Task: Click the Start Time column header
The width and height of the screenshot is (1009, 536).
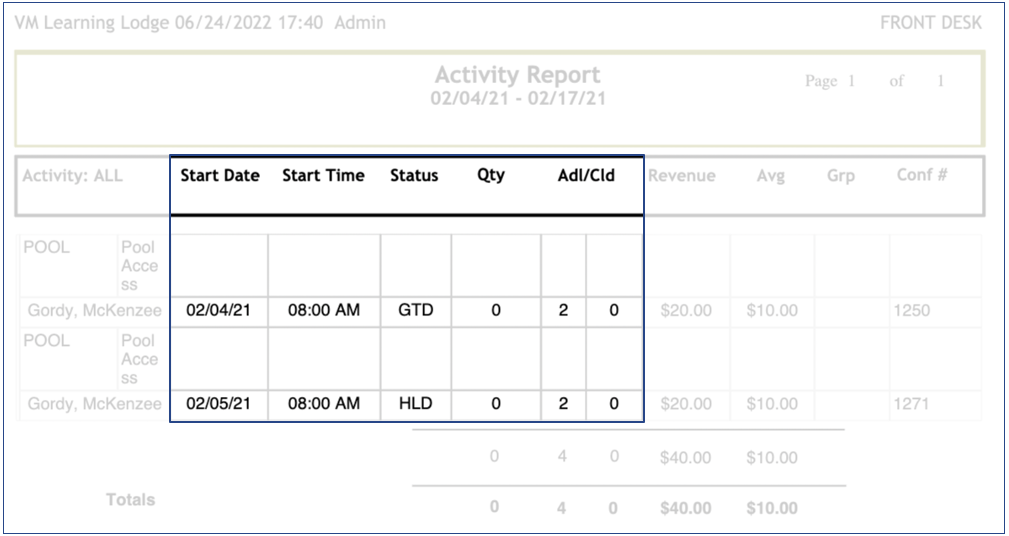Action: click(x=323, y=176)
